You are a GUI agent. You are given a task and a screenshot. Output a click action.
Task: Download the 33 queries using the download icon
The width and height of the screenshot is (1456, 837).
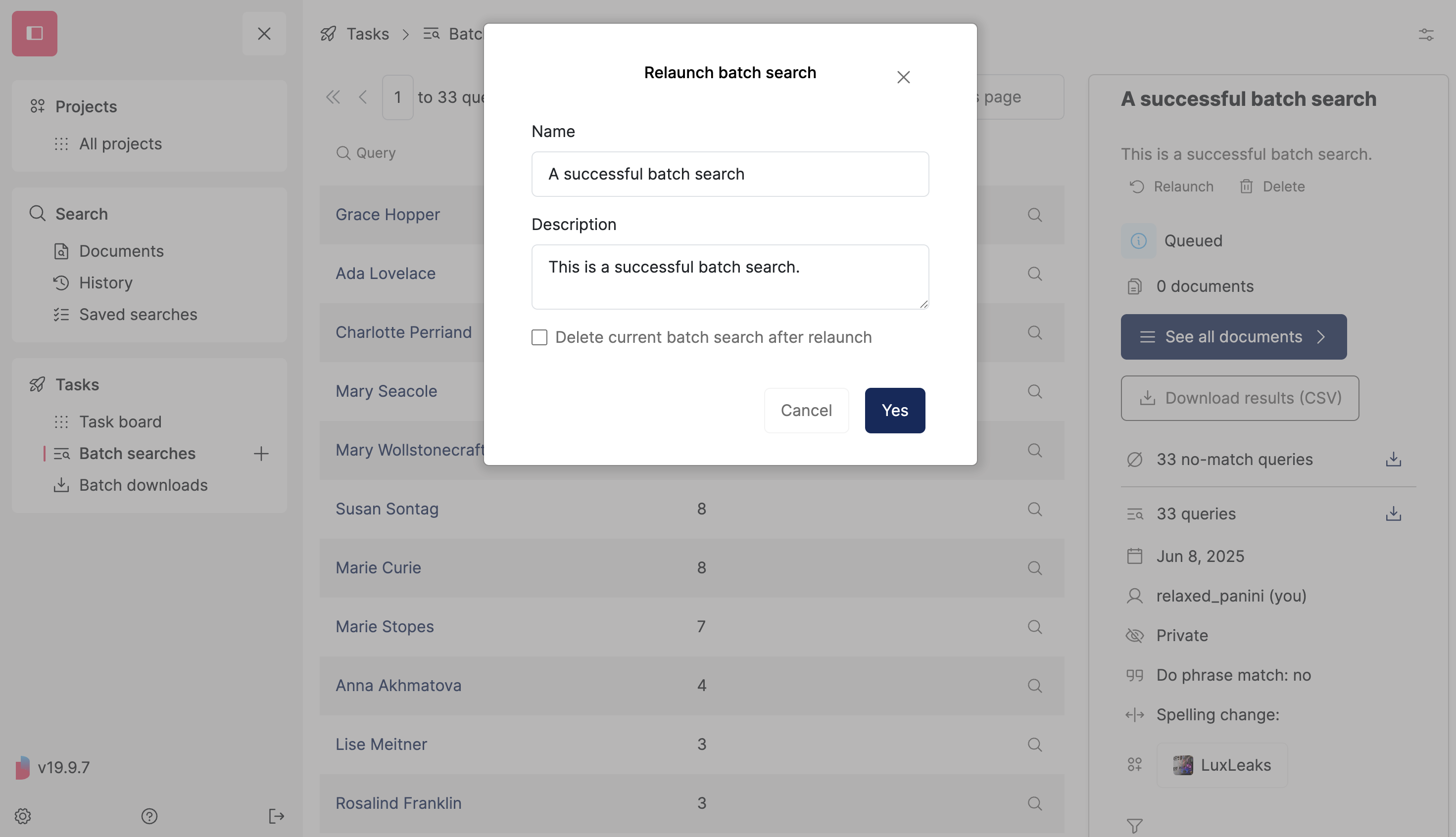(x=1393, y=513)
